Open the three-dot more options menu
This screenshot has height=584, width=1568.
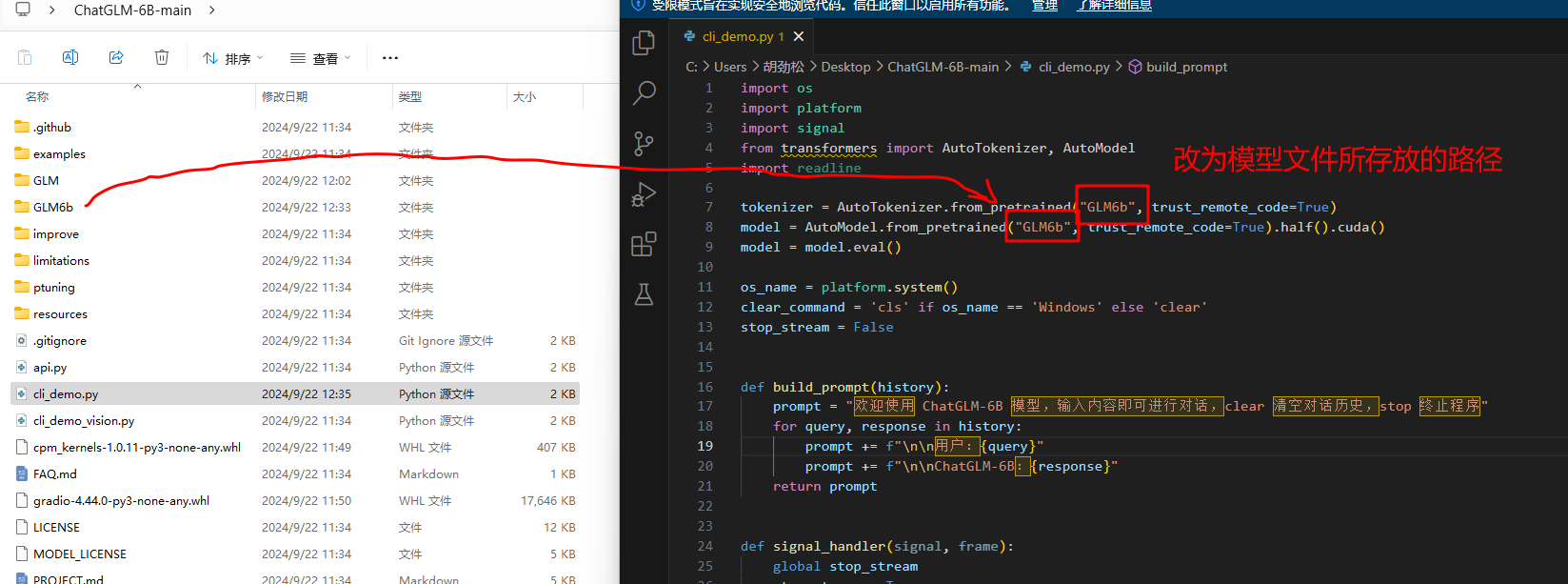(390, 58)
